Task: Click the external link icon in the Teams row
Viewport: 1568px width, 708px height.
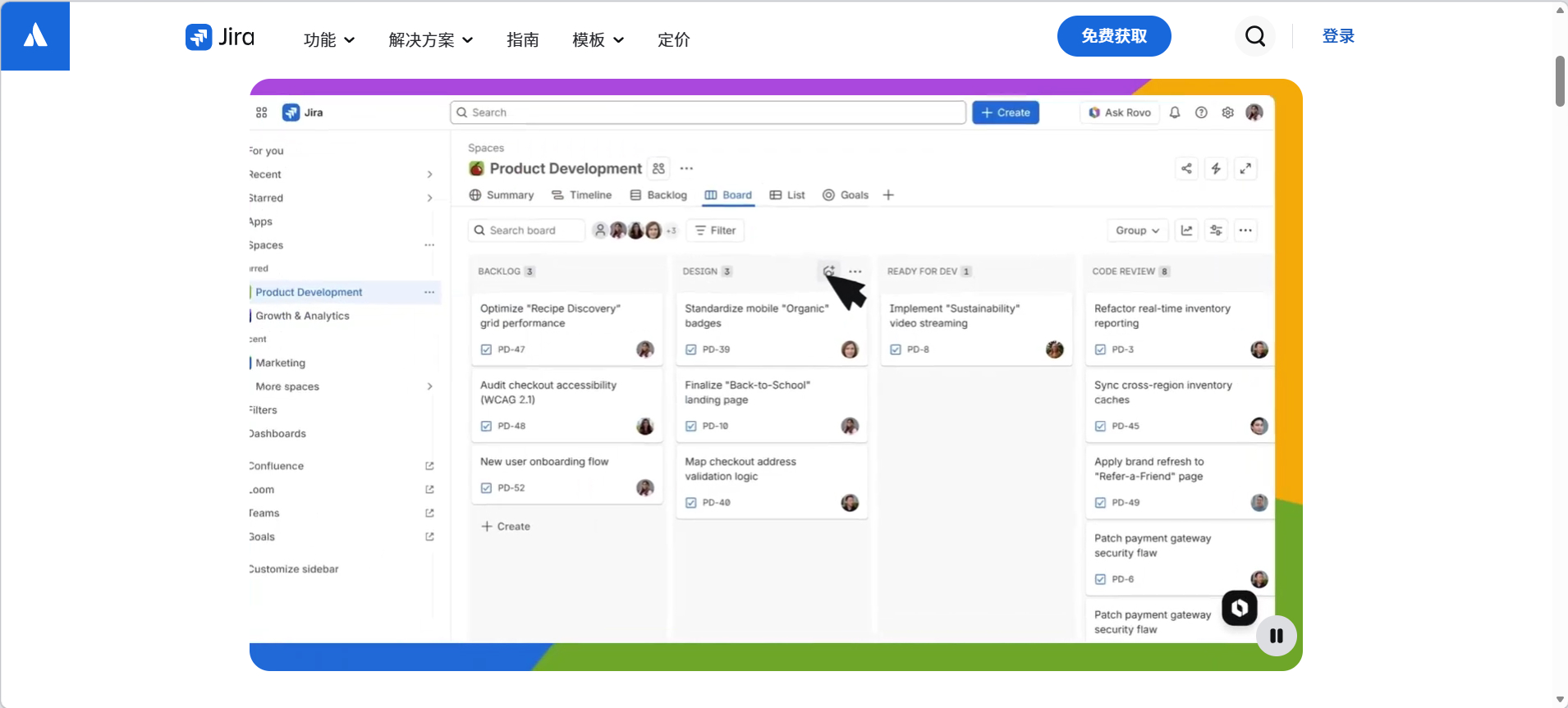Action: tap(429, 513)
